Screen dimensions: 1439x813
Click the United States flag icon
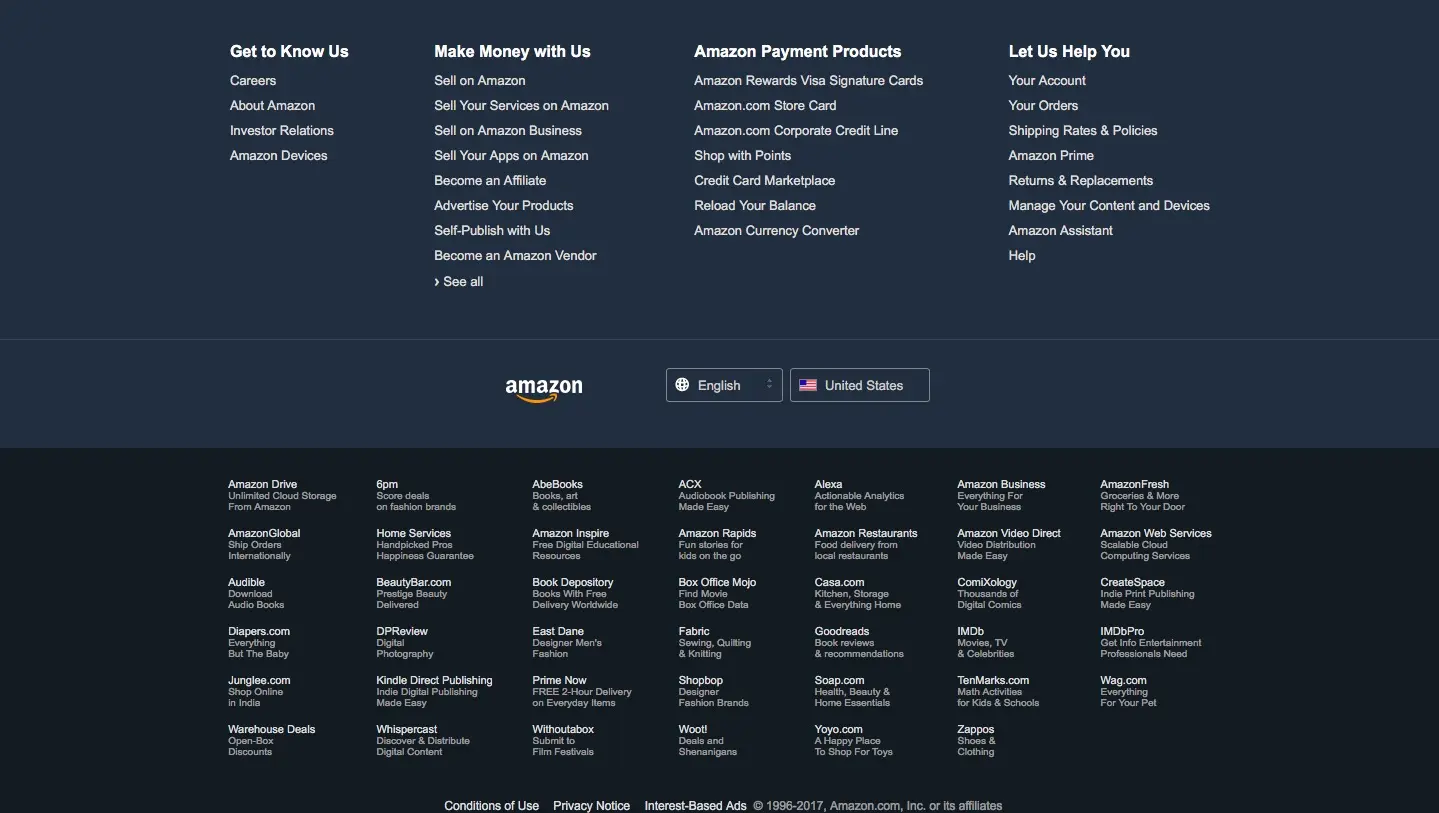tap(808, 385)
